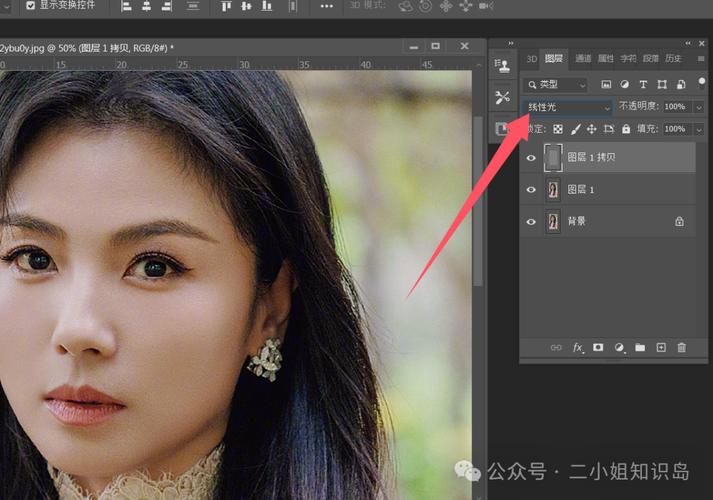Click the new group folder icon

pos(640,348)
